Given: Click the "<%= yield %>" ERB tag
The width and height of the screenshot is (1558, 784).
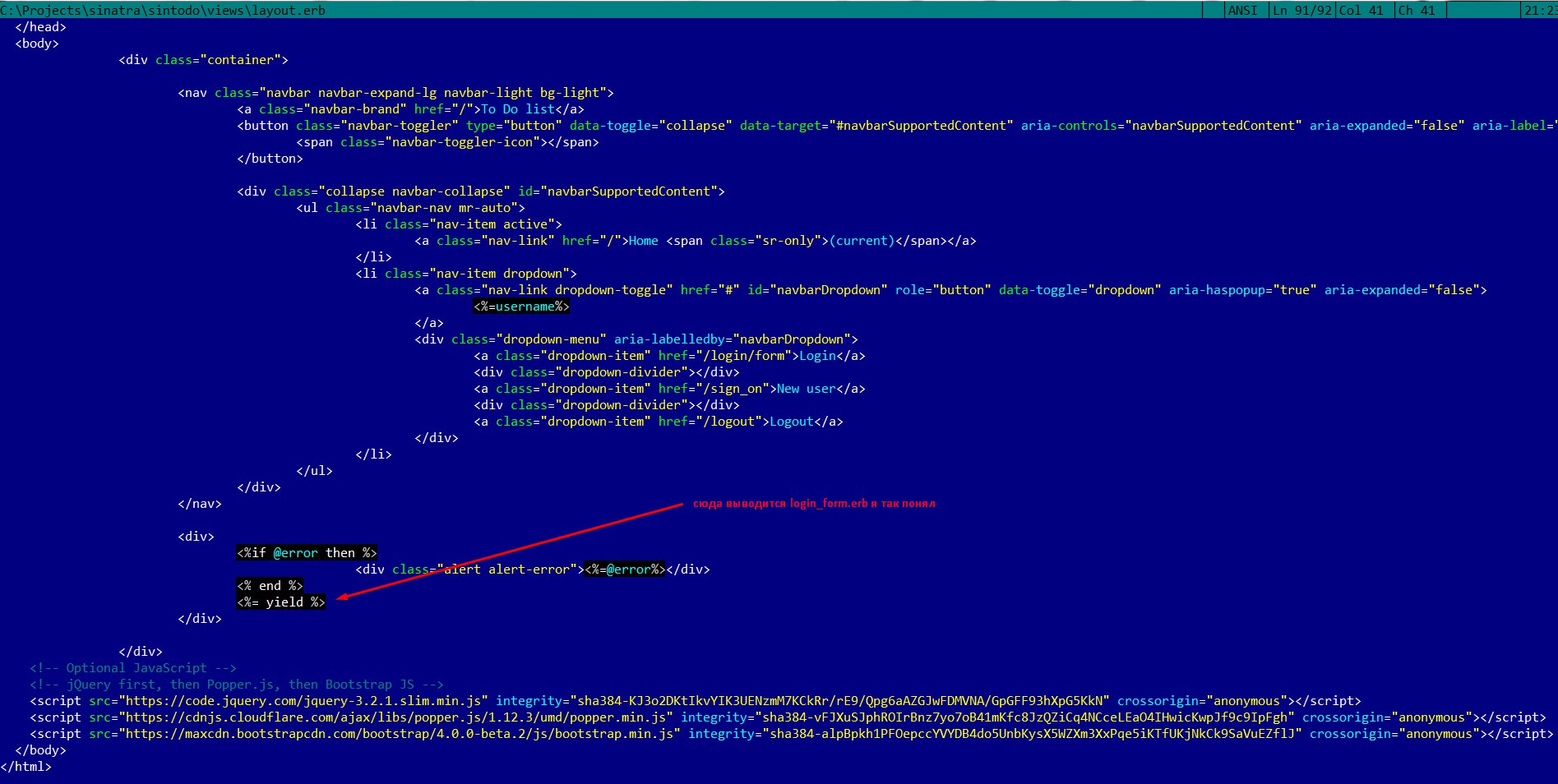Looking at the screenshot, I should (x=281, y=602).
